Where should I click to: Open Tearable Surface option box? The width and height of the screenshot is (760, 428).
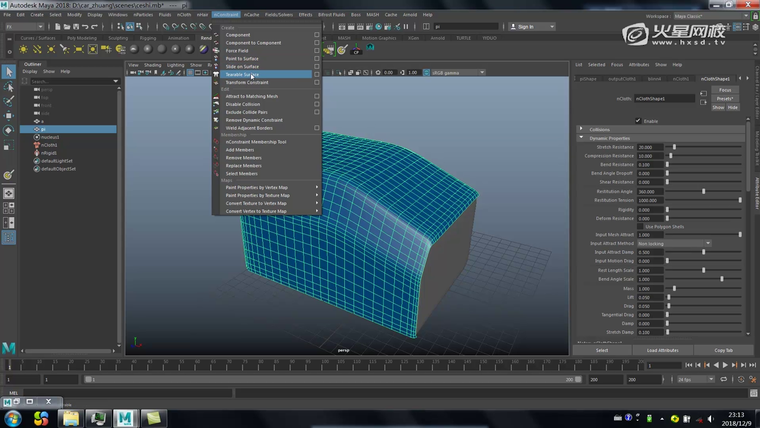(317, 75)
